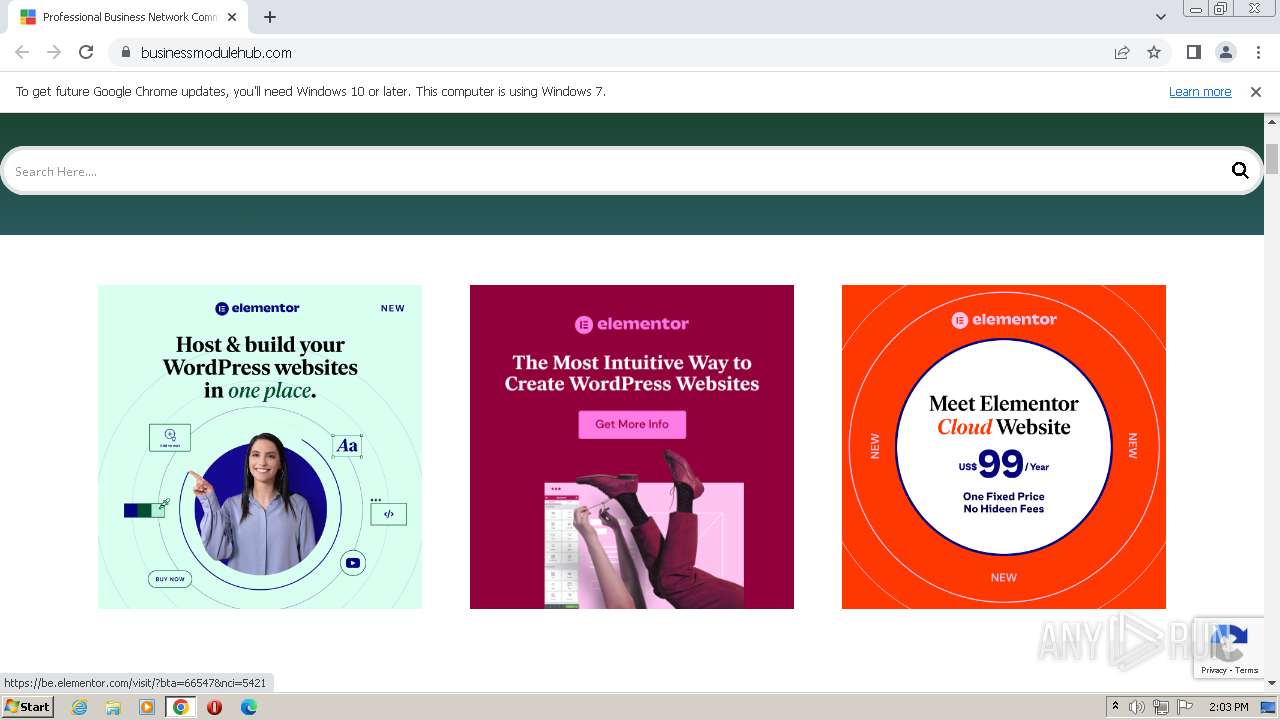The height and width of the screenshot is (720, 1280).
Task: Open the Chrome profile avatar
Action: 1225,52
